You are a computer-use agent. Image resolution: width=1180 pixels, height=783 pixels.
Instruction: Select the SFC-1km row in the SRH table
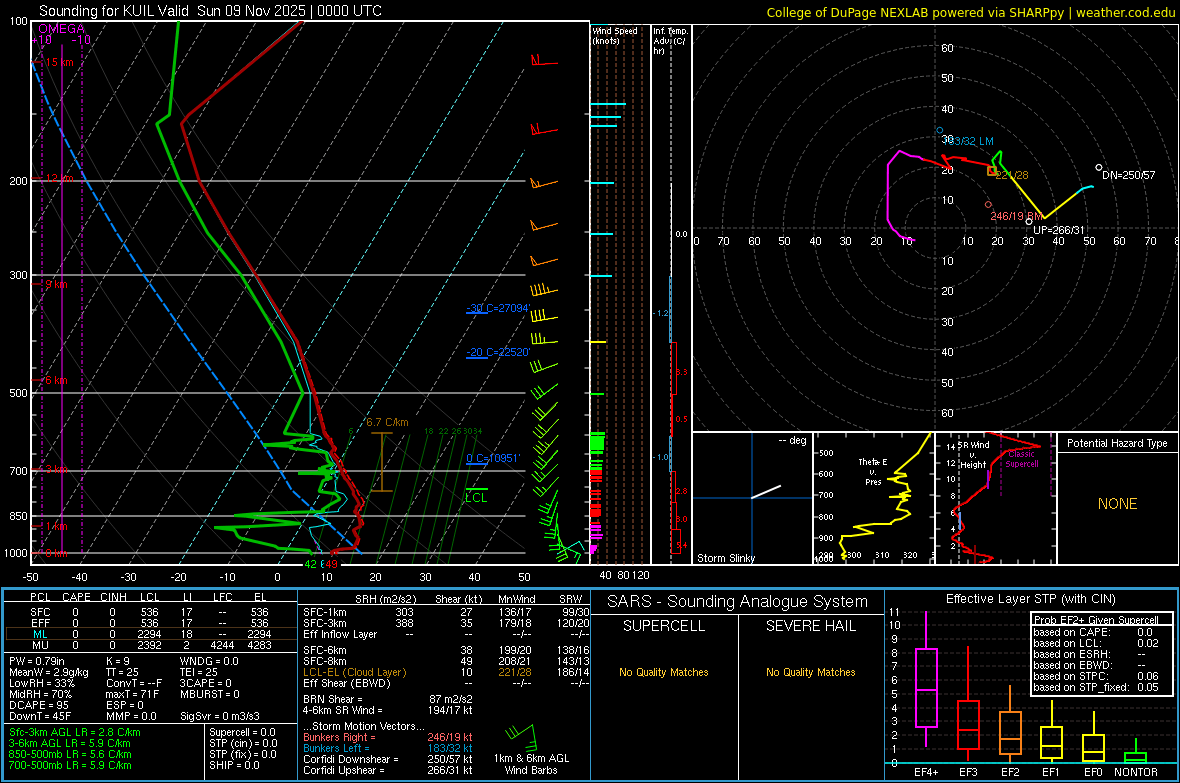coord(446,612)
